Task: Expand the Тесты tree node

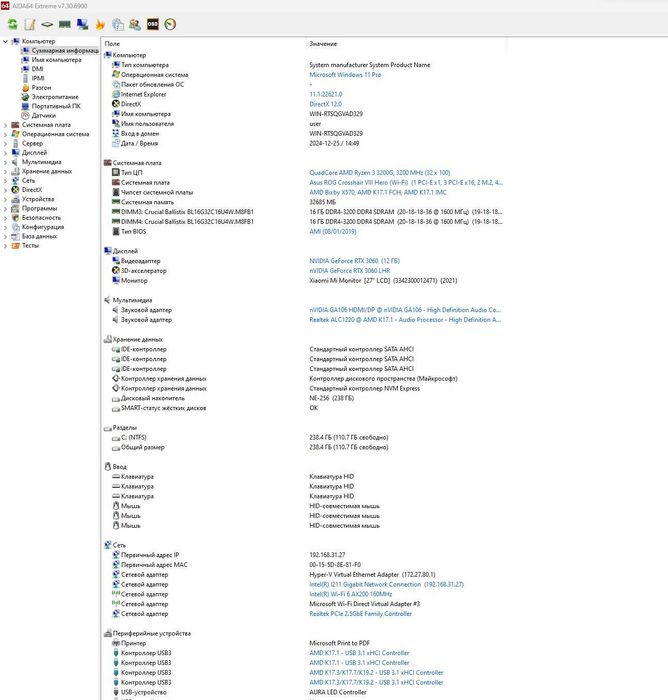Action: (5, 246)
